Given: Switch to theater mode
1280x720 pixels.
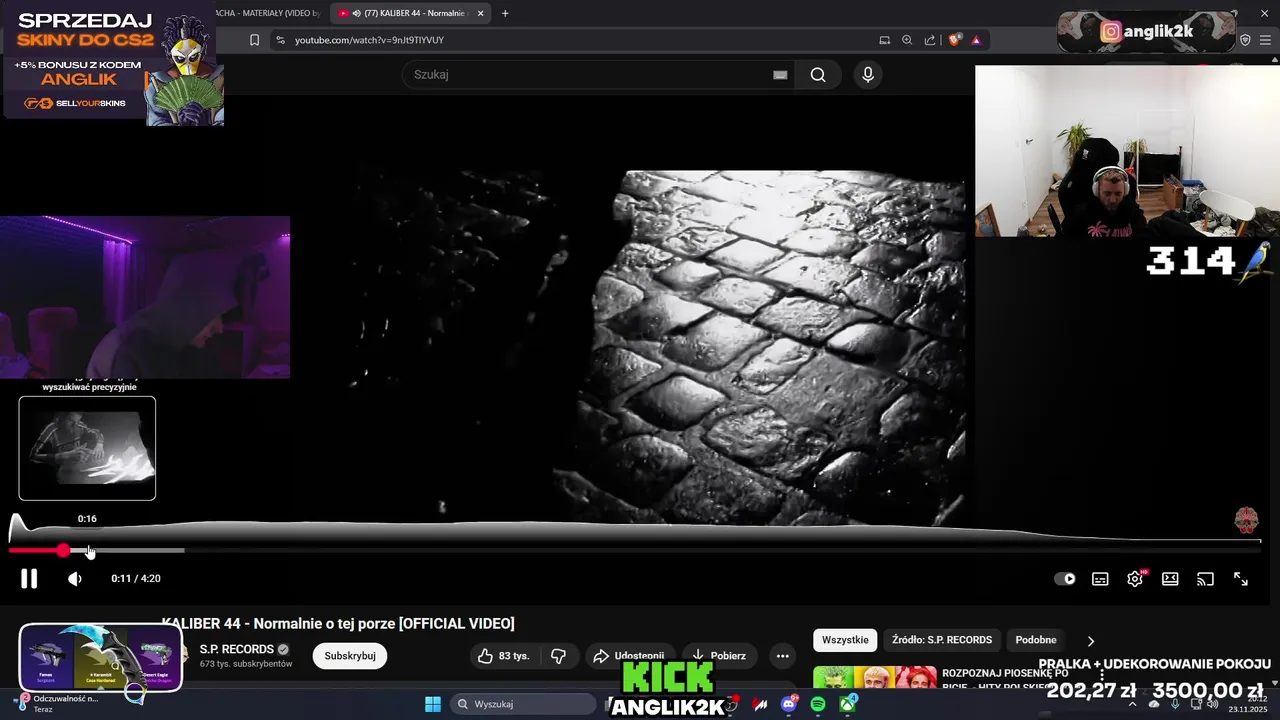Looking at the screenshot, I should point(1170,579).
